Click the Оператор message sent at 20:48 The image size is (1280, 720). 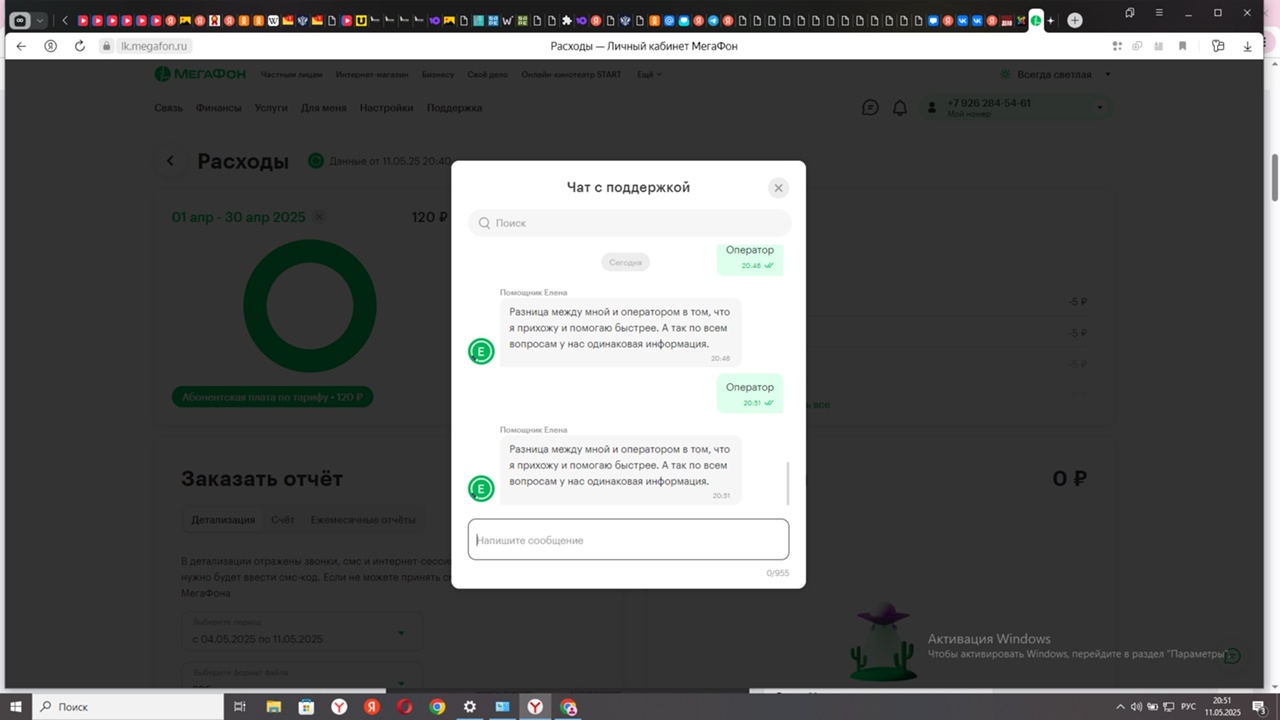(750, 258)
